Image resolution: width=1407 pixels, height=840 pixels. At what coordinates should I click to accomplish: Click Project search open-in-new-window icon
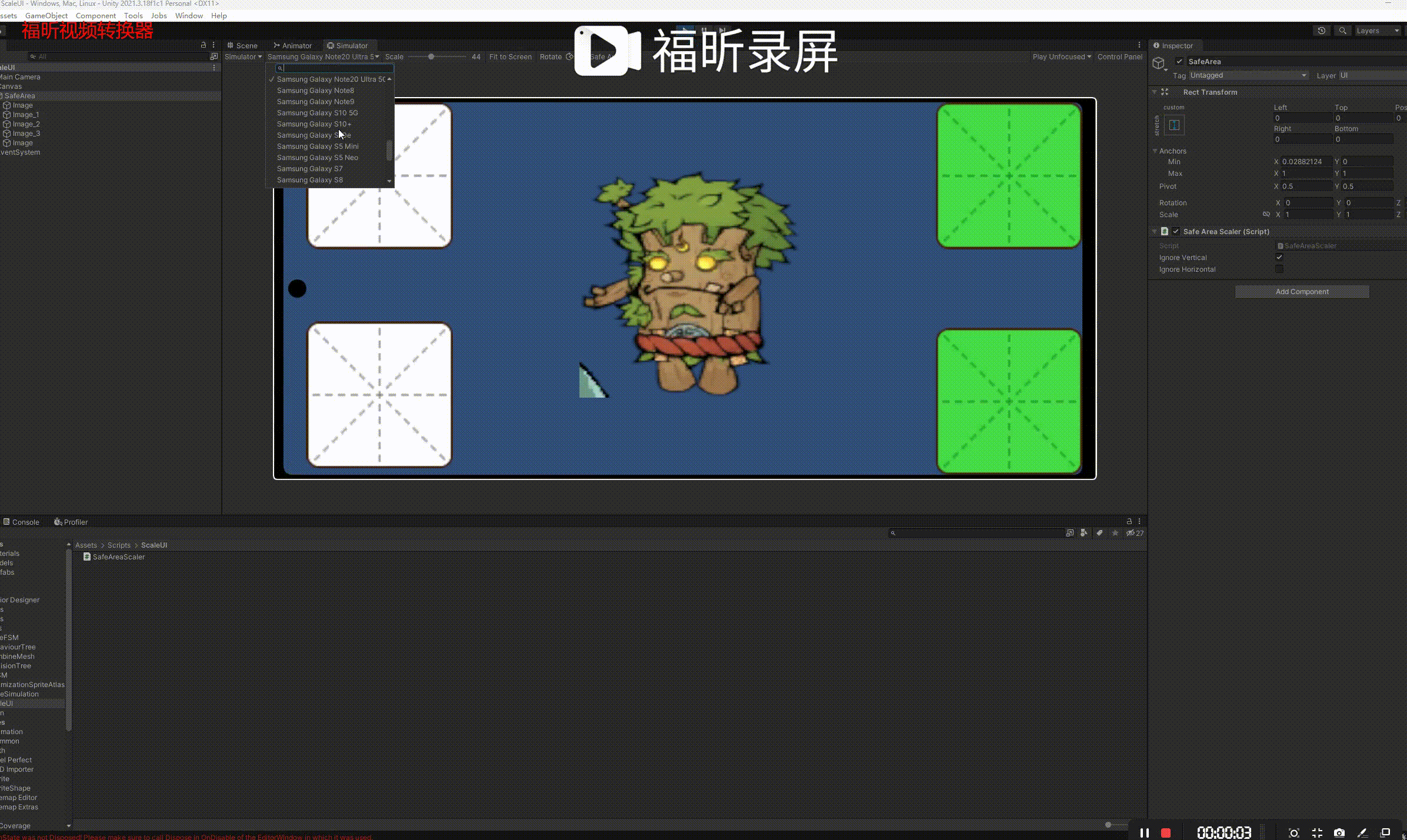point(1069,533)
